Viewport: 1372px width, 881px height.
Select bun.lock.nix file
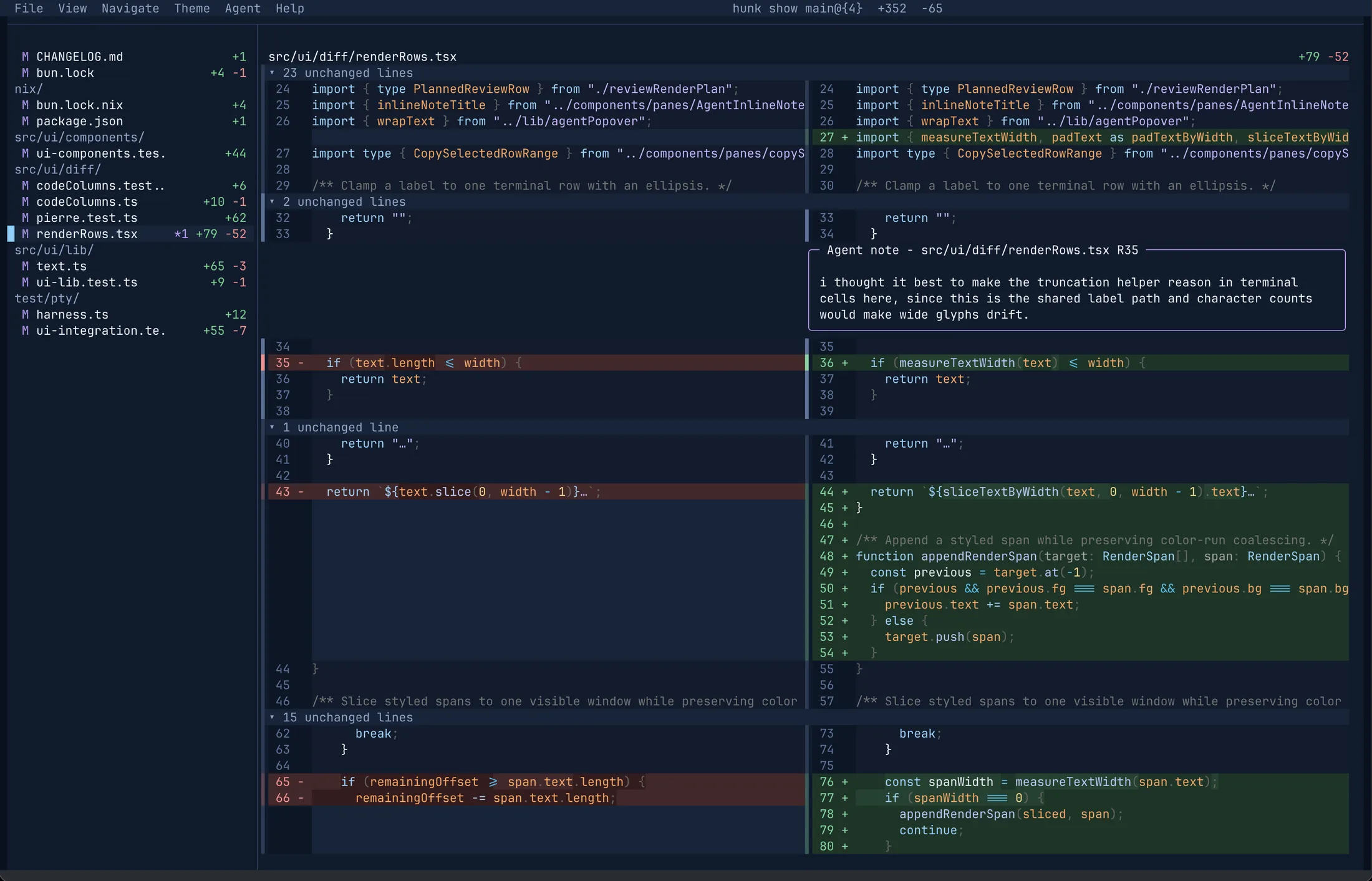(x=131, y=105)
